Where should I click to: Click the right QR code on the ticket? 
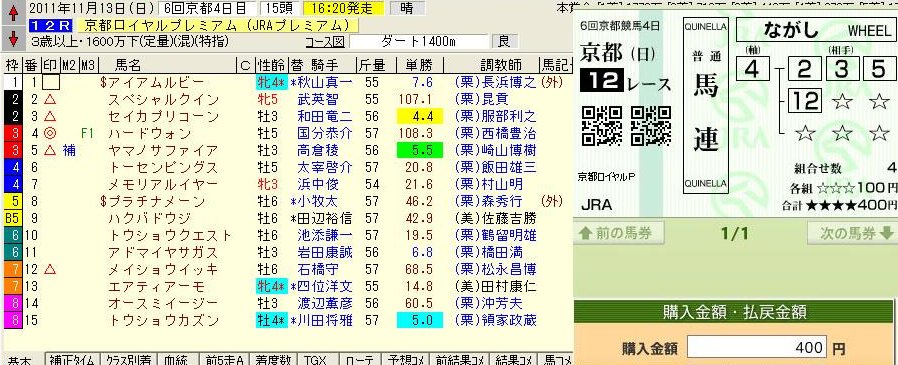651,125
